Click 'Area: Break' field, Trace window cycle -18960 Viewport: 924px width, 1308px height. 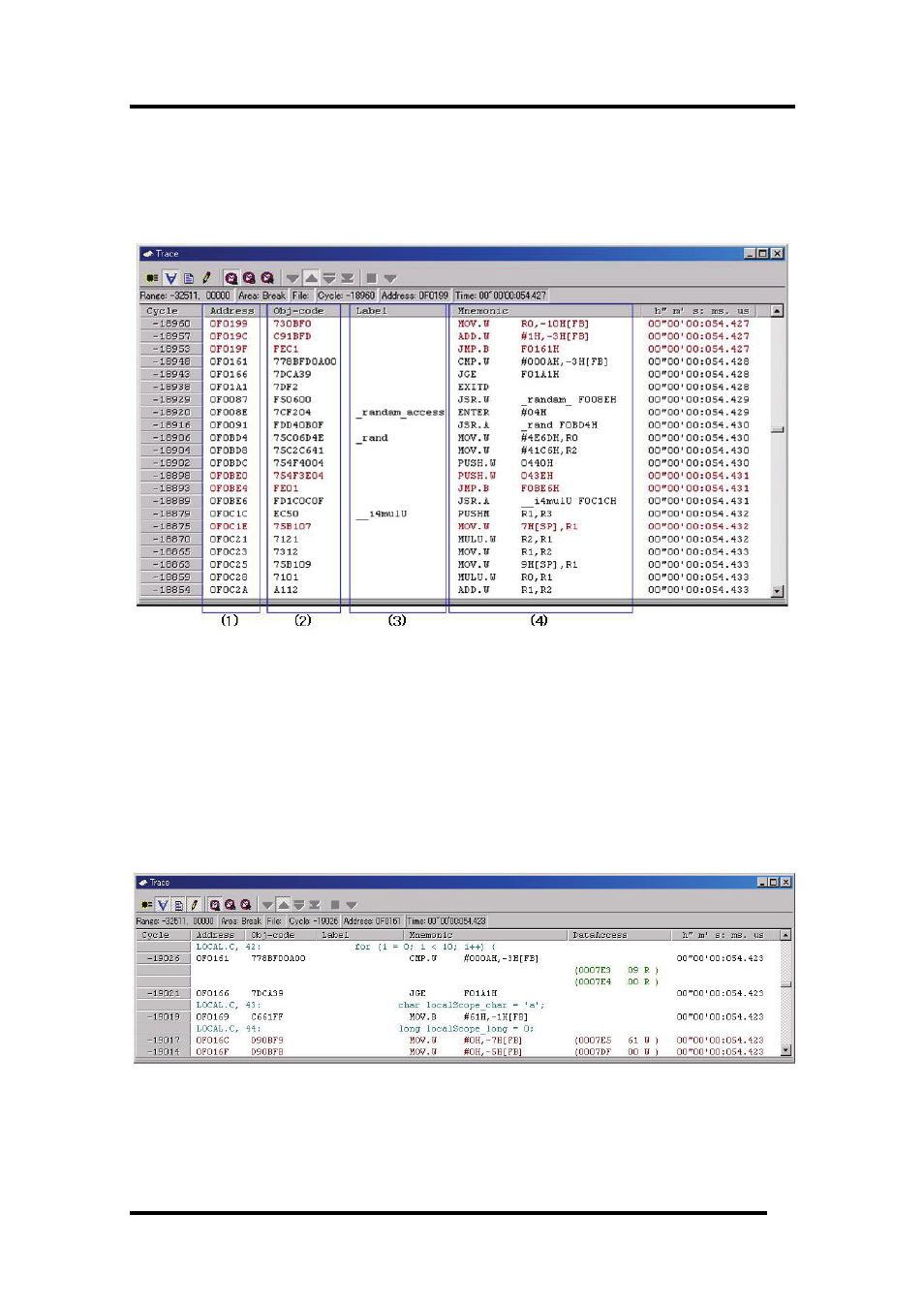pos(262,296)
